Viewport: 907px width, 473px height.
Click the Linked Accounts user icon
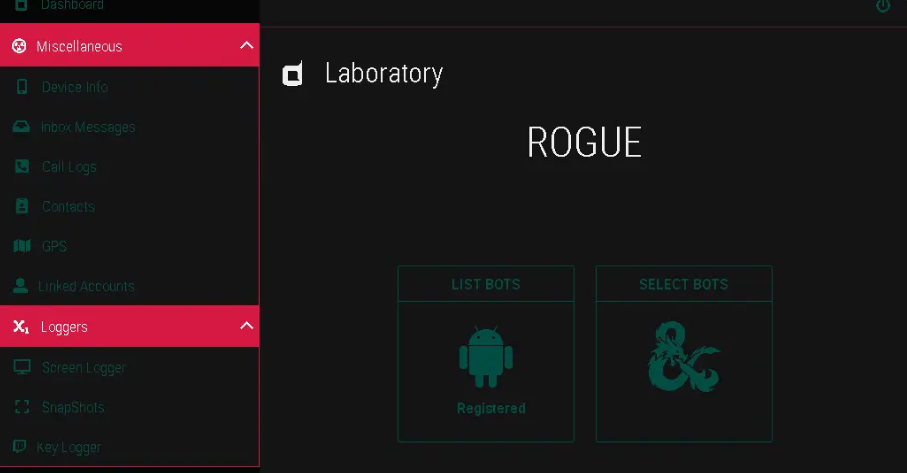click(x=20, y=286)
